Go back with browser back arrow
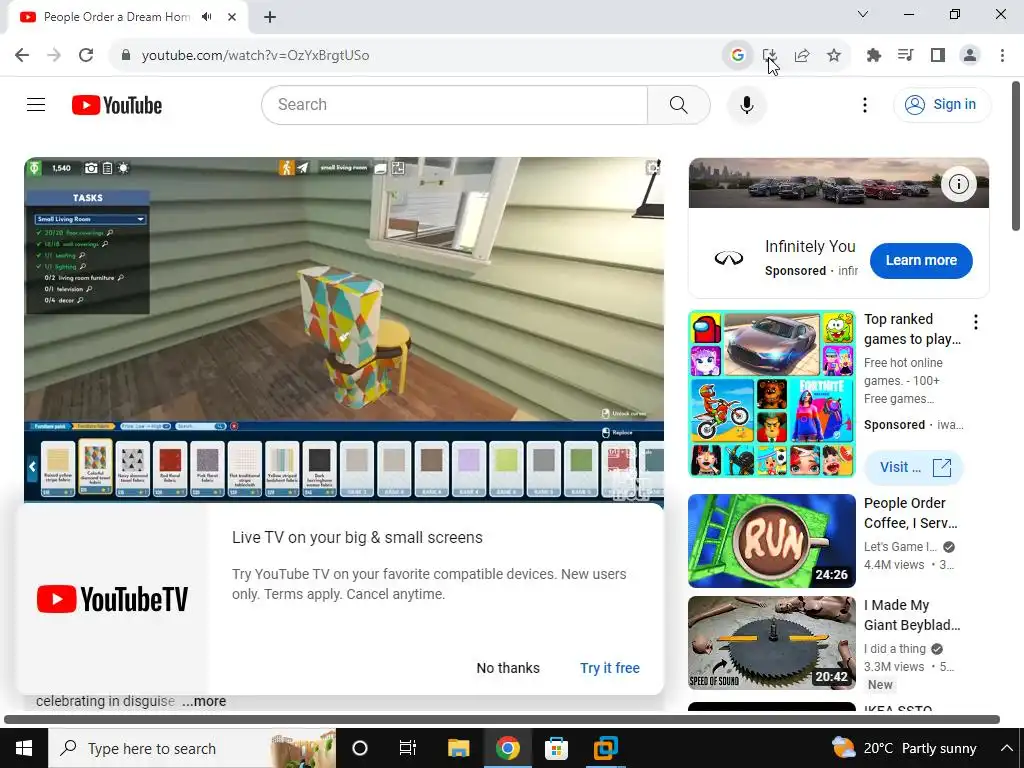 click(x=22, y=55)
